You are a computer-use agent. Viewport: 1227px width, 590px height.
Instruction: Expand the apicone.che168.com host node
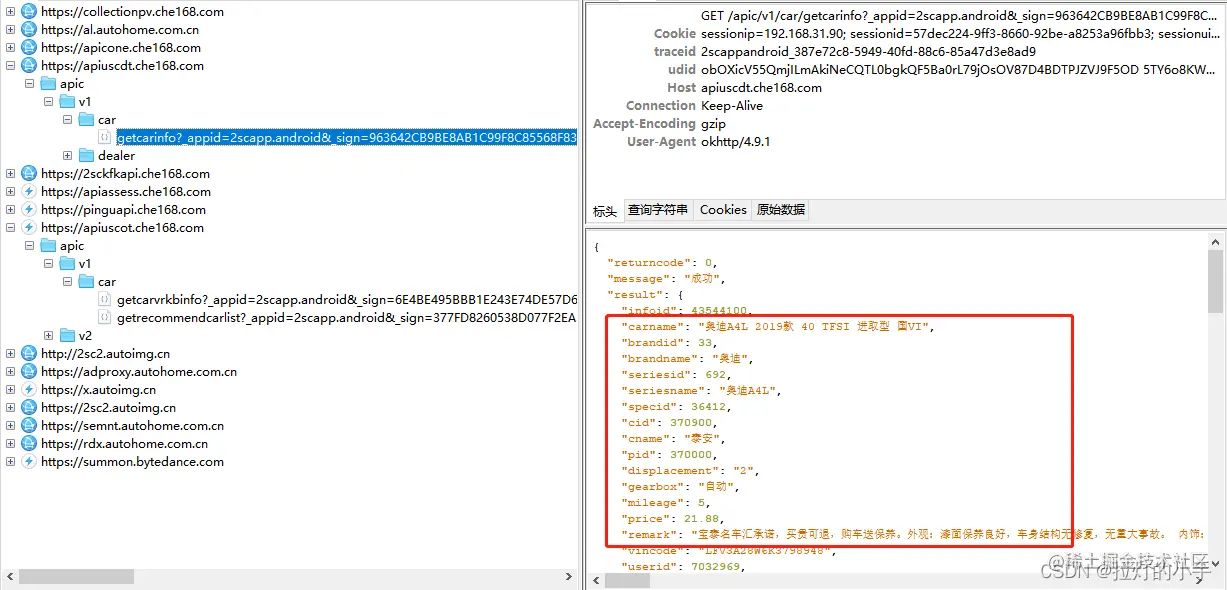[10, 48]
